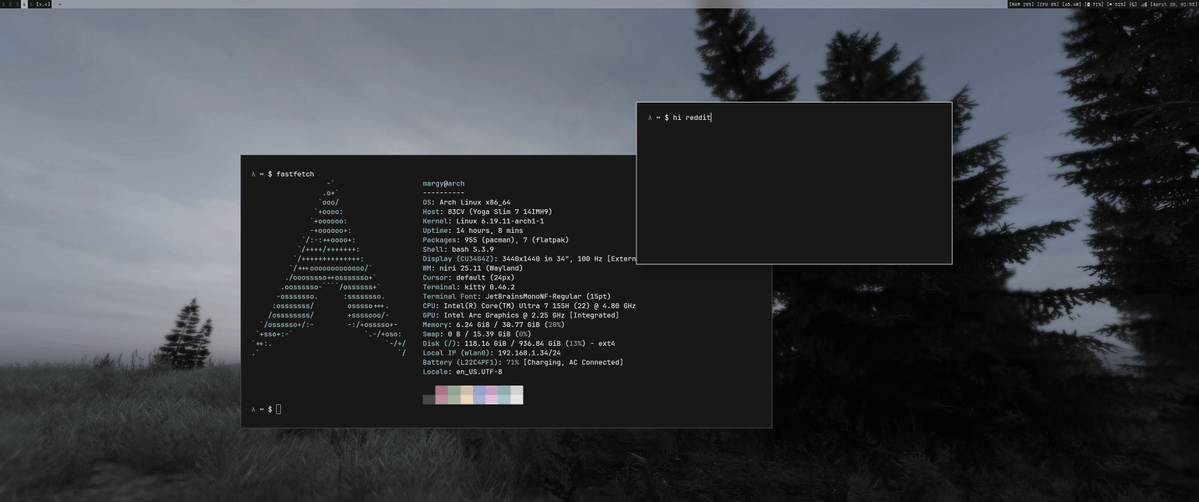Click the 'Local IP (wlan0)' line
The width and height of the screenshot is (1199, 502).
click(492, 353)
